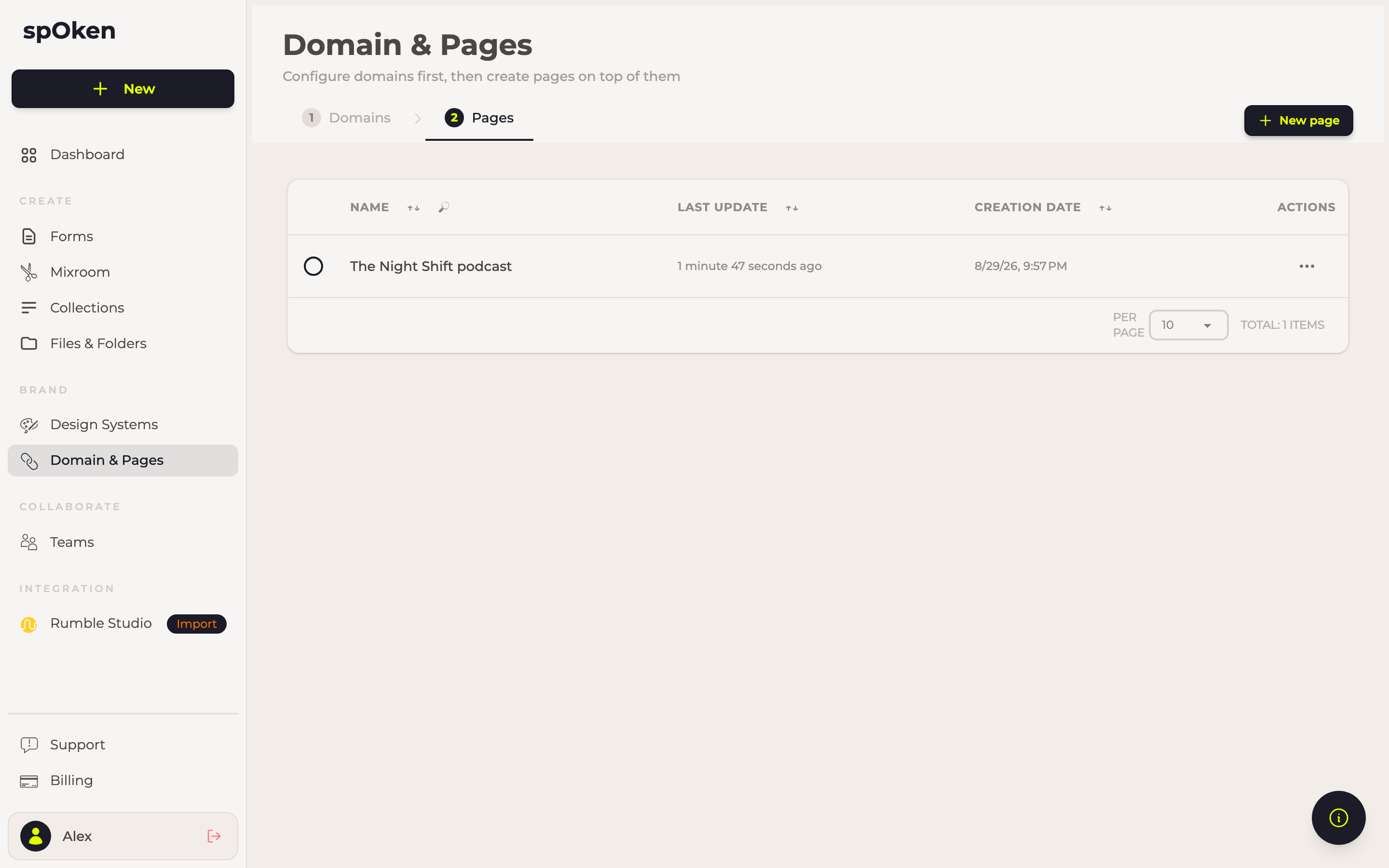Open Billing in the sidebar
The image size is (1389, 868).
pos(123,781)
